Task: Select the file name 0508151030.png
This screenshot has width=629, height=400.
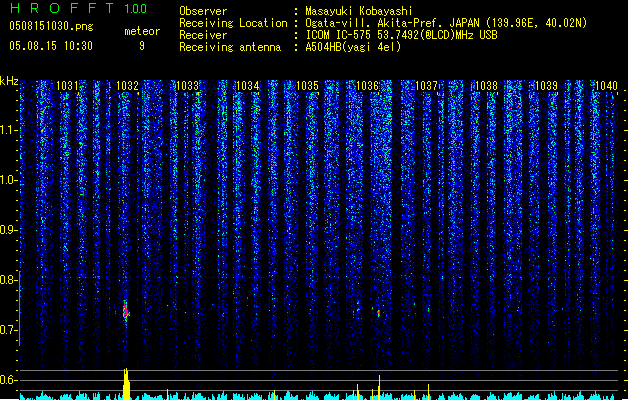Action: (51, 26)
